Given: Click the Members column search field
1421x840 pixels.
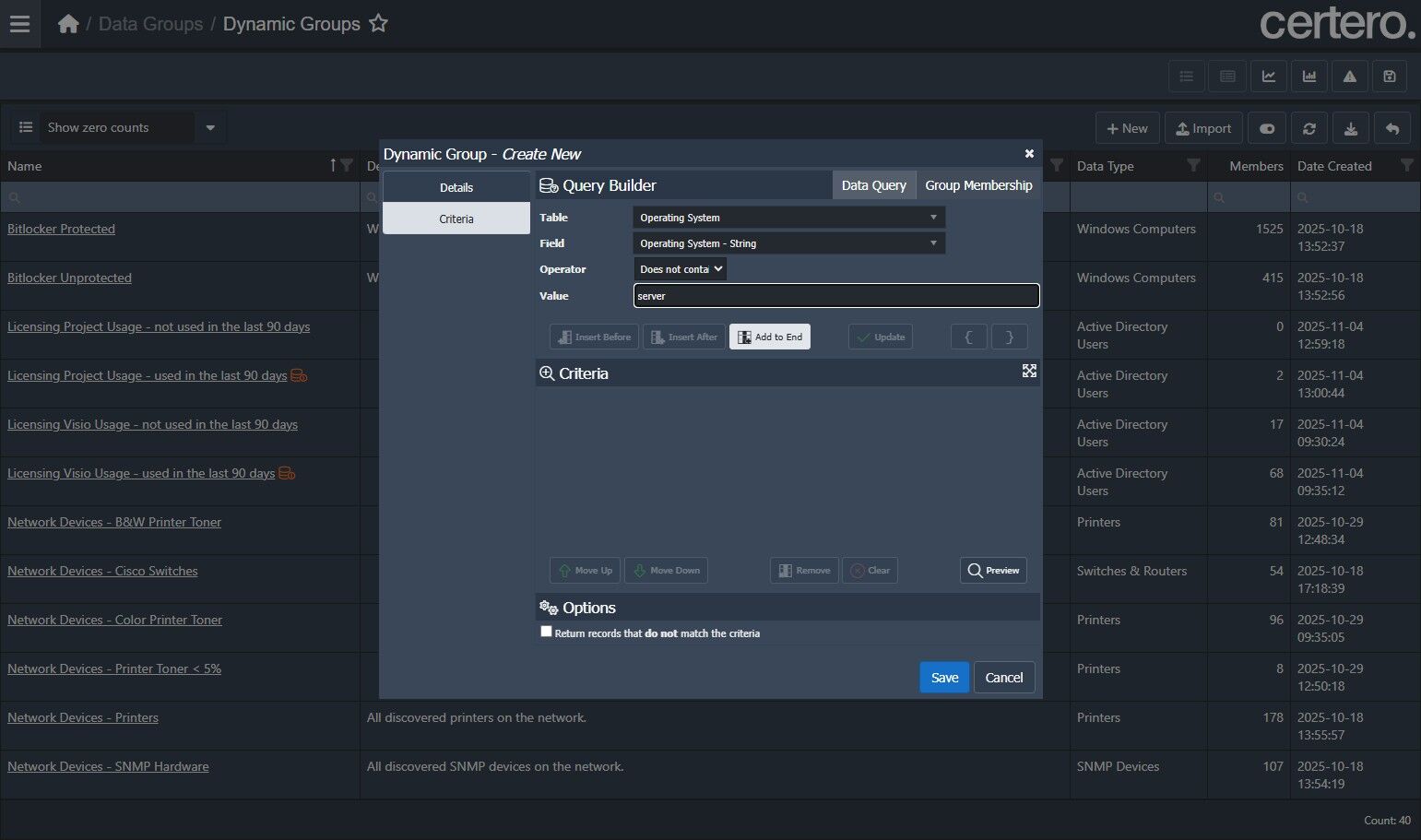Looking at the screenshot, I should [1249, 197].
